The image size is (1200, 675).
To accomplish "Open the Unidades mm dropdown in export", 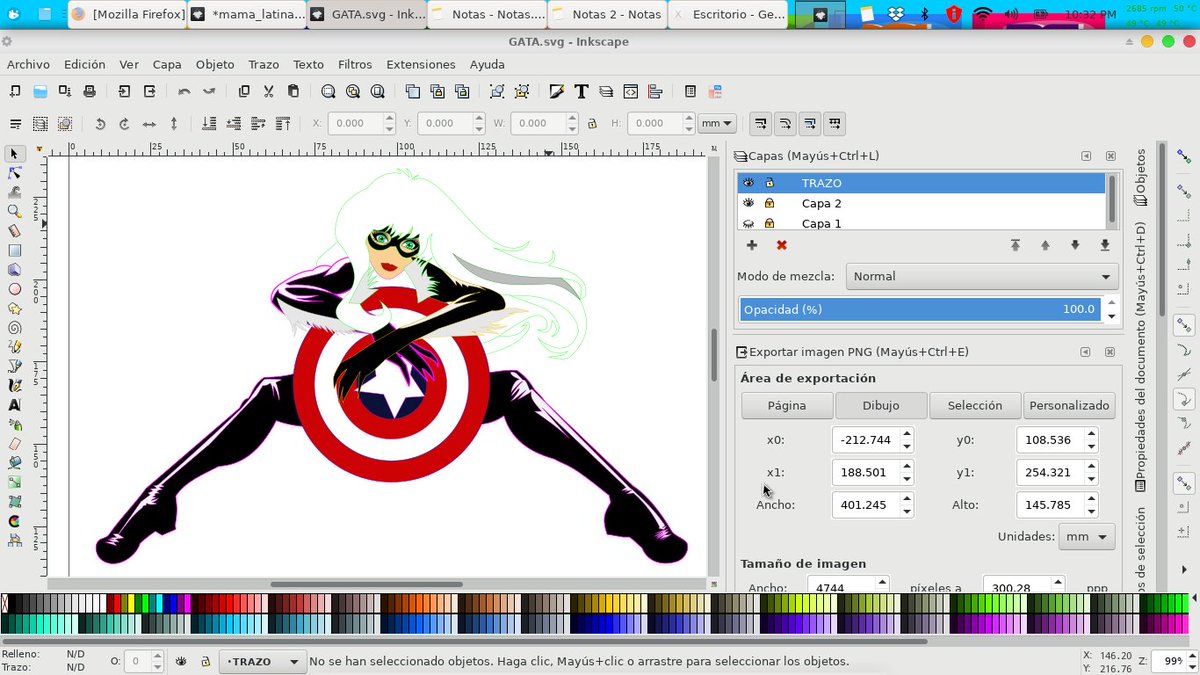I will [1088, 537].
